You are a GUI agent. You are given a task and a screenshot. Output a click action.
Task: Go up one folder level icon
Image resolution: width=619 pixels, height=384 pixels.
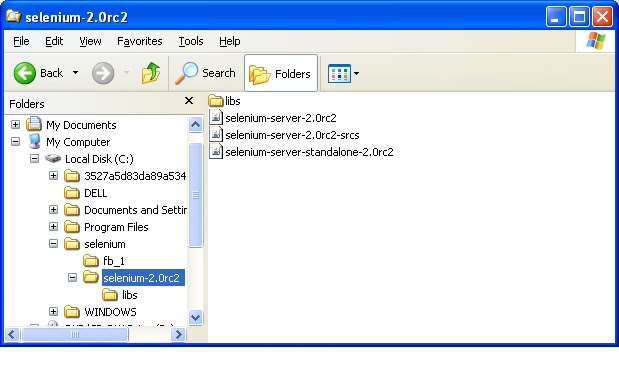[x=151, y=73]
